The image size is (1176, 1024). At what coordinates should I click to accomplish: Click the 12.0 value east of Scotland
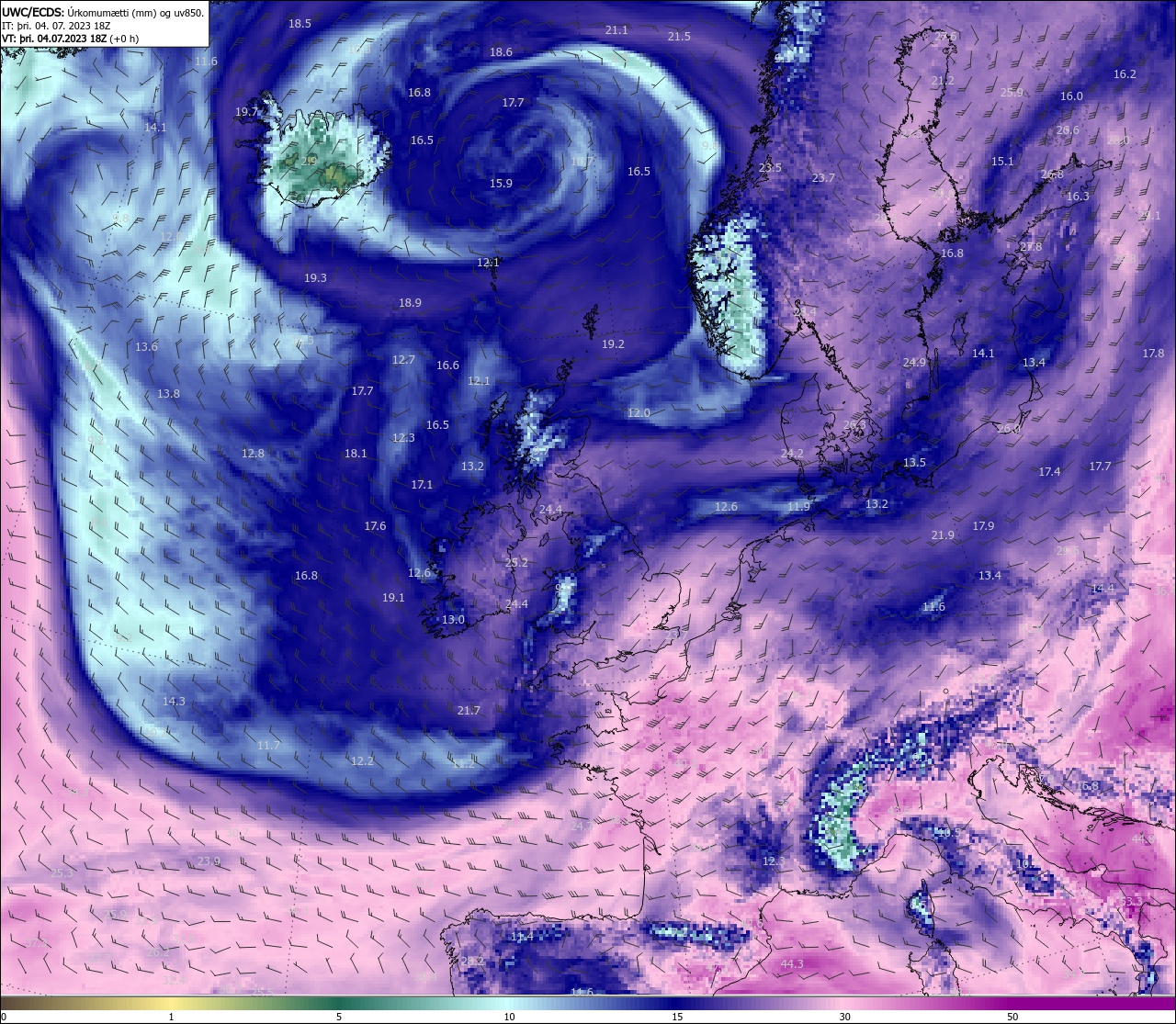(639, 413)
